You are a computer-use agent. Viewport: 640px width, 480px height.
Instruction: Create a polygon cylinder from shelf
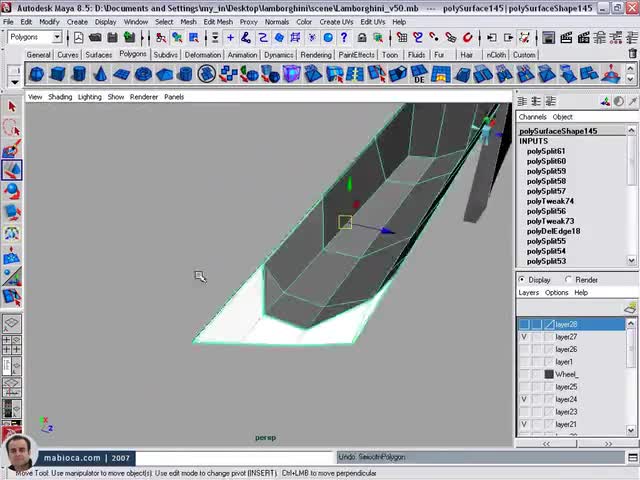pos(79,74)
